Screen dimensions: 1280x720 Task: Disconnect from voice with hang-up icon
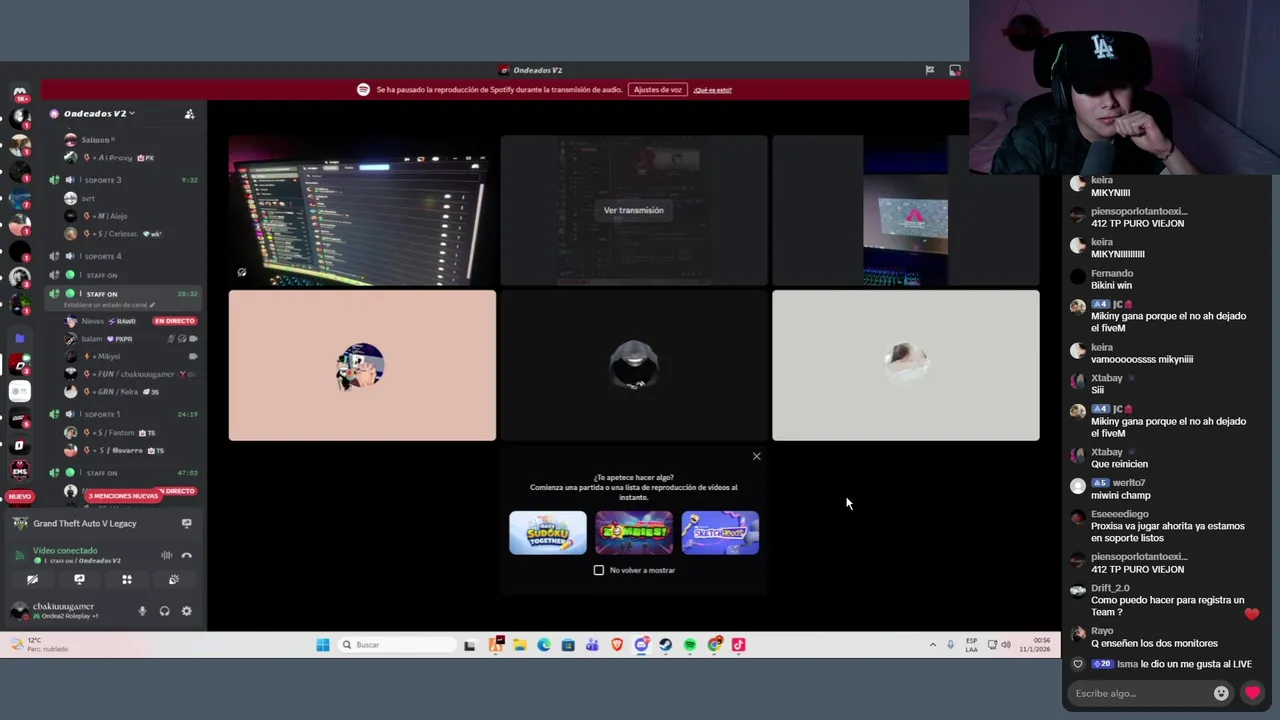[186, 555]
